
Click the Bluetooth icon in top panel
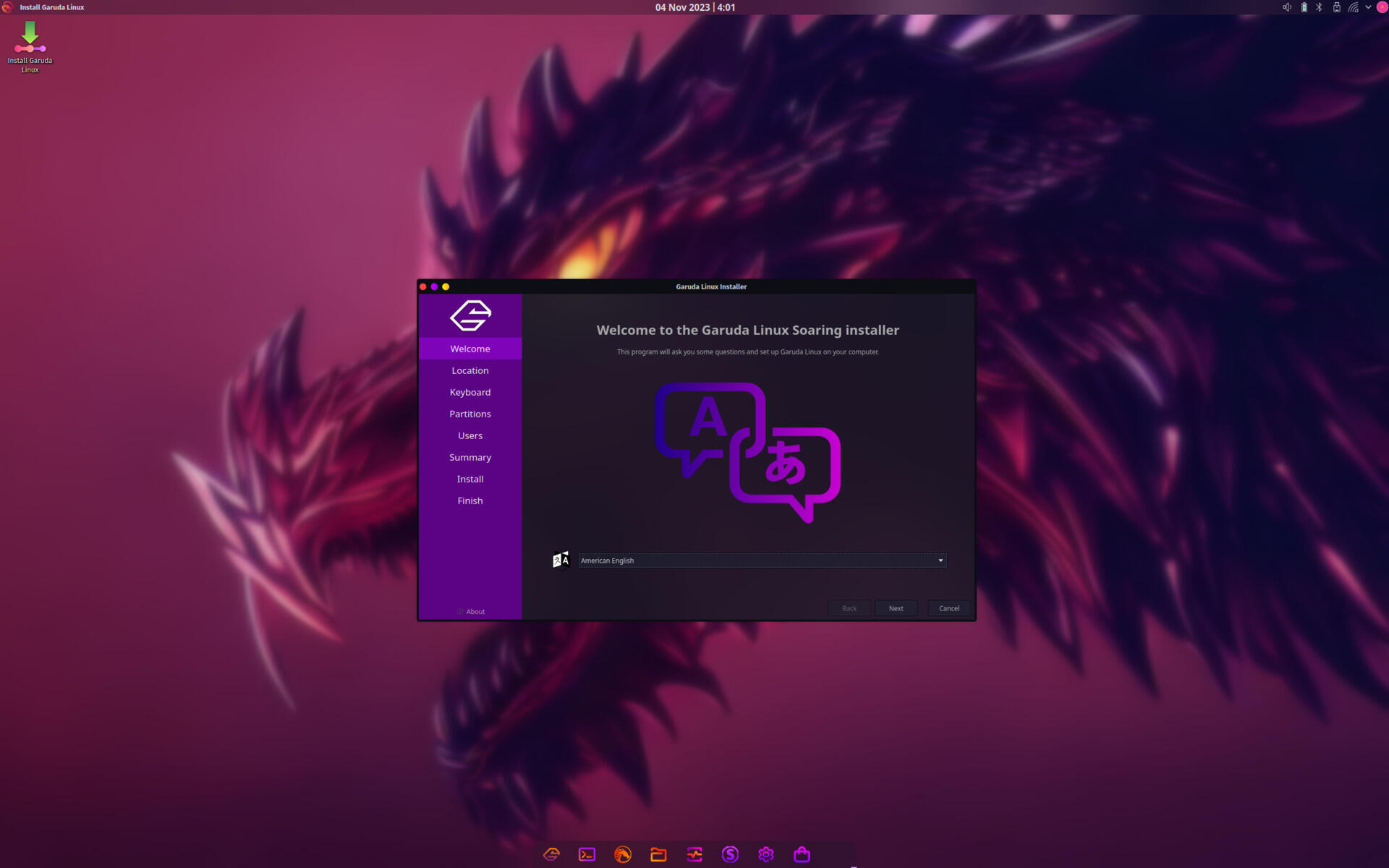coord(1319,7)
